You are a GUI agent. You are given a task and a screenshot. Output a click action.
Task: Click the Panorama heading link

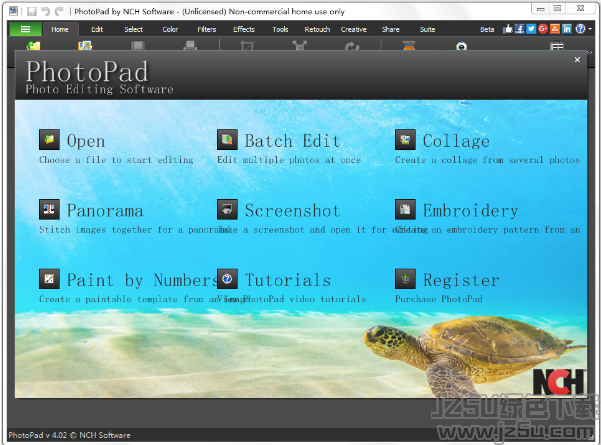(105, 211)
